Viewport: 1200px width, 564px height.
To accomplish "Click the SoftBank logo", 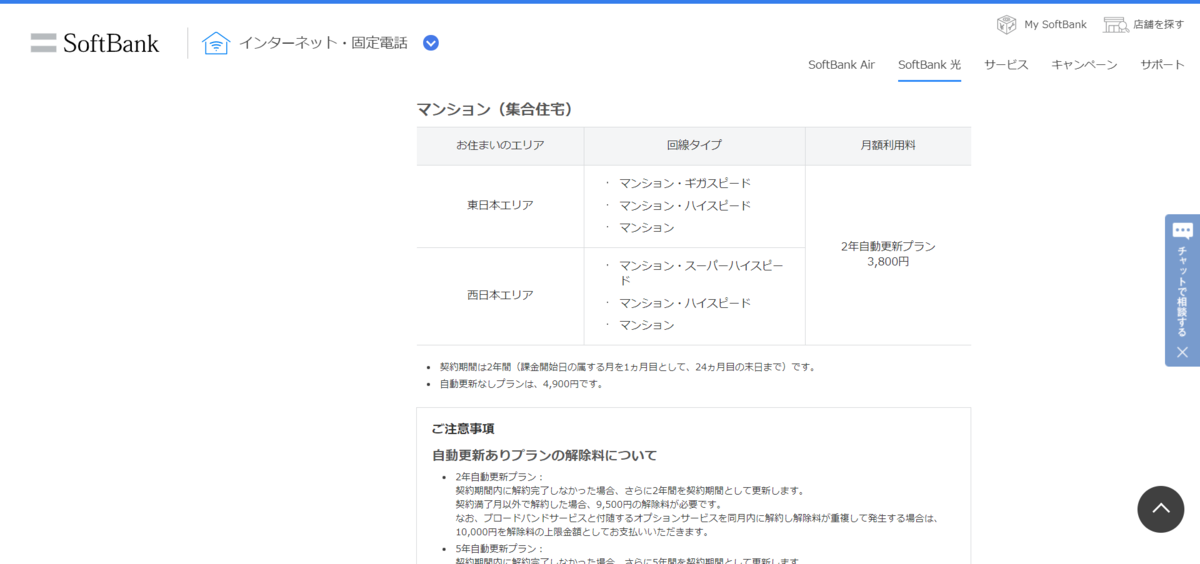I will 95,43.
